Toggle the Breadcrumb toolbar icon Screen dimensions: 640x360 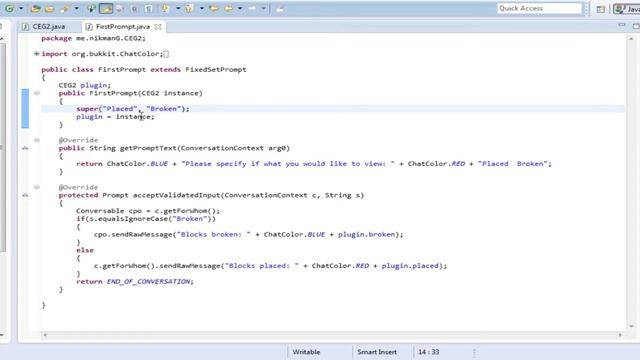[92, 8]
